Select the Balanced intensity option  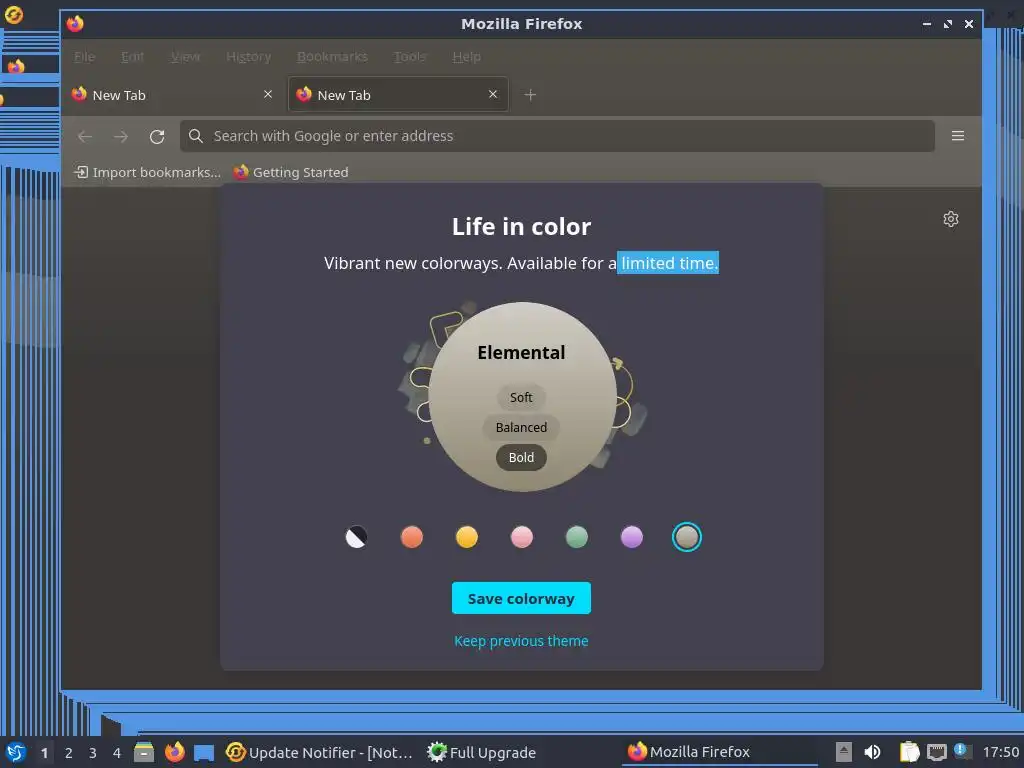(521, 427)
